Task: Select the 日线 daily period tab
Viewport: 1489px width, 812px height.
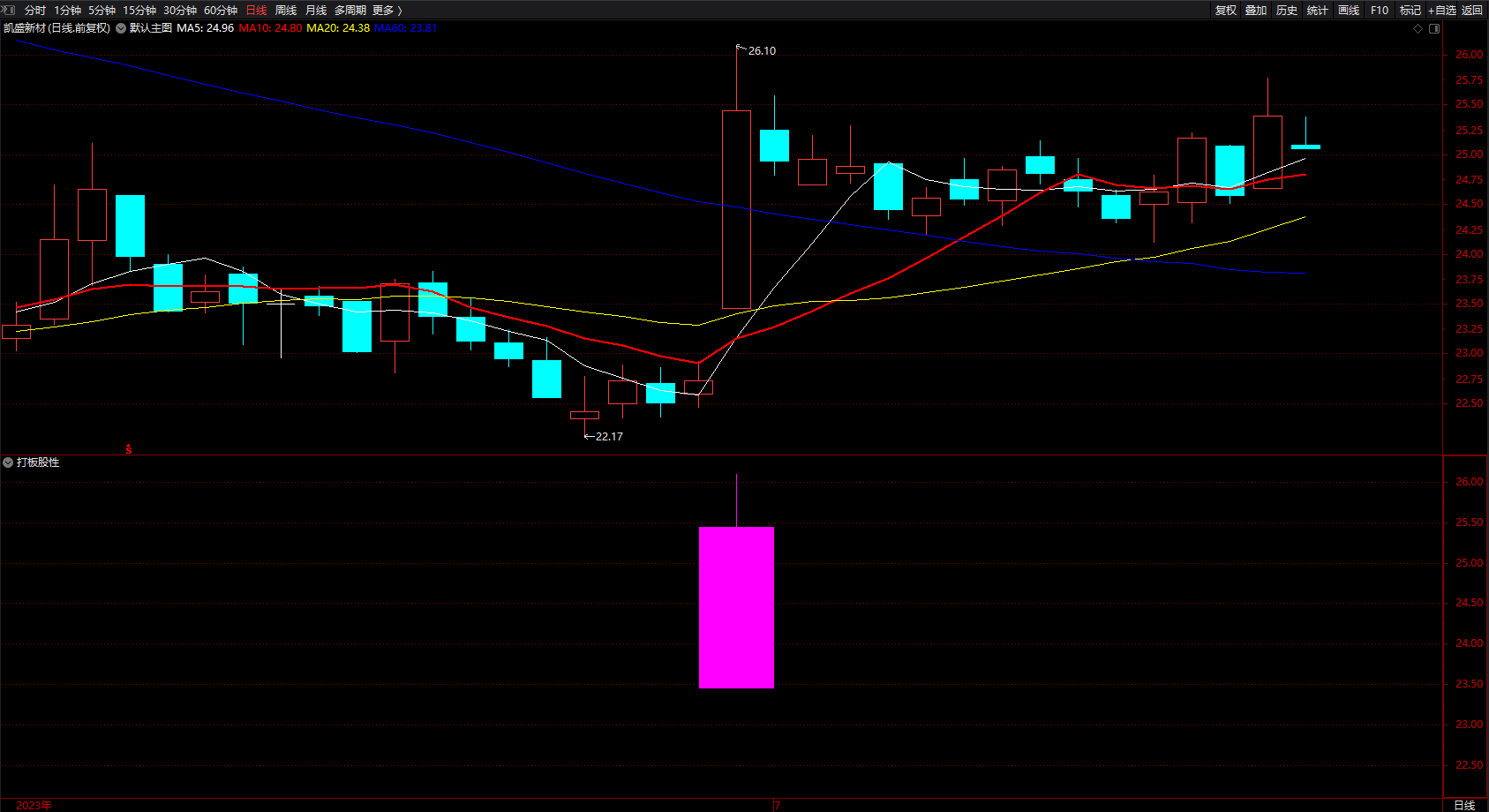Action: [256, 11]
